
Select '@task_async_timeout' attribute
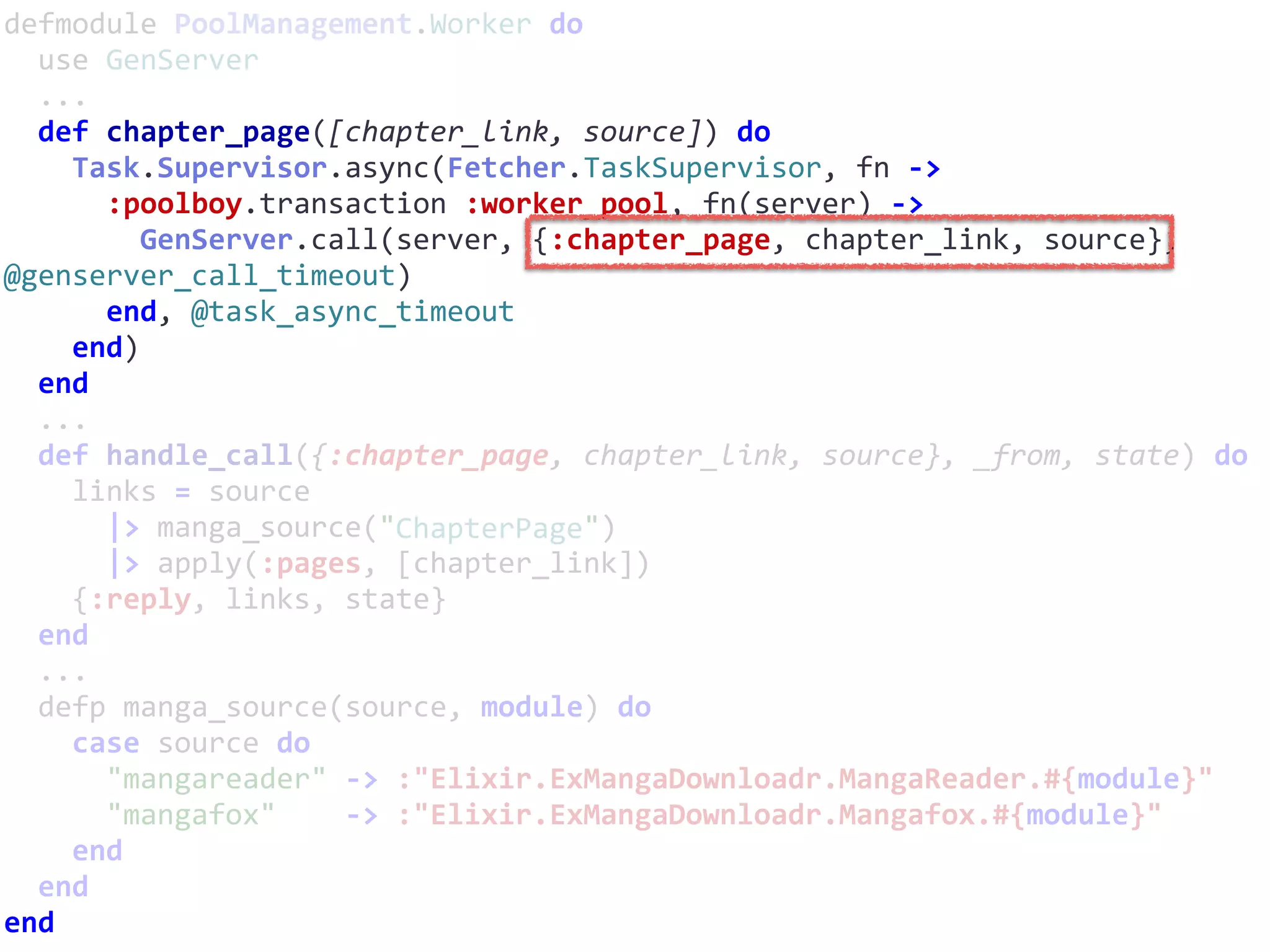pyautogui.click(x=352, y=313)
